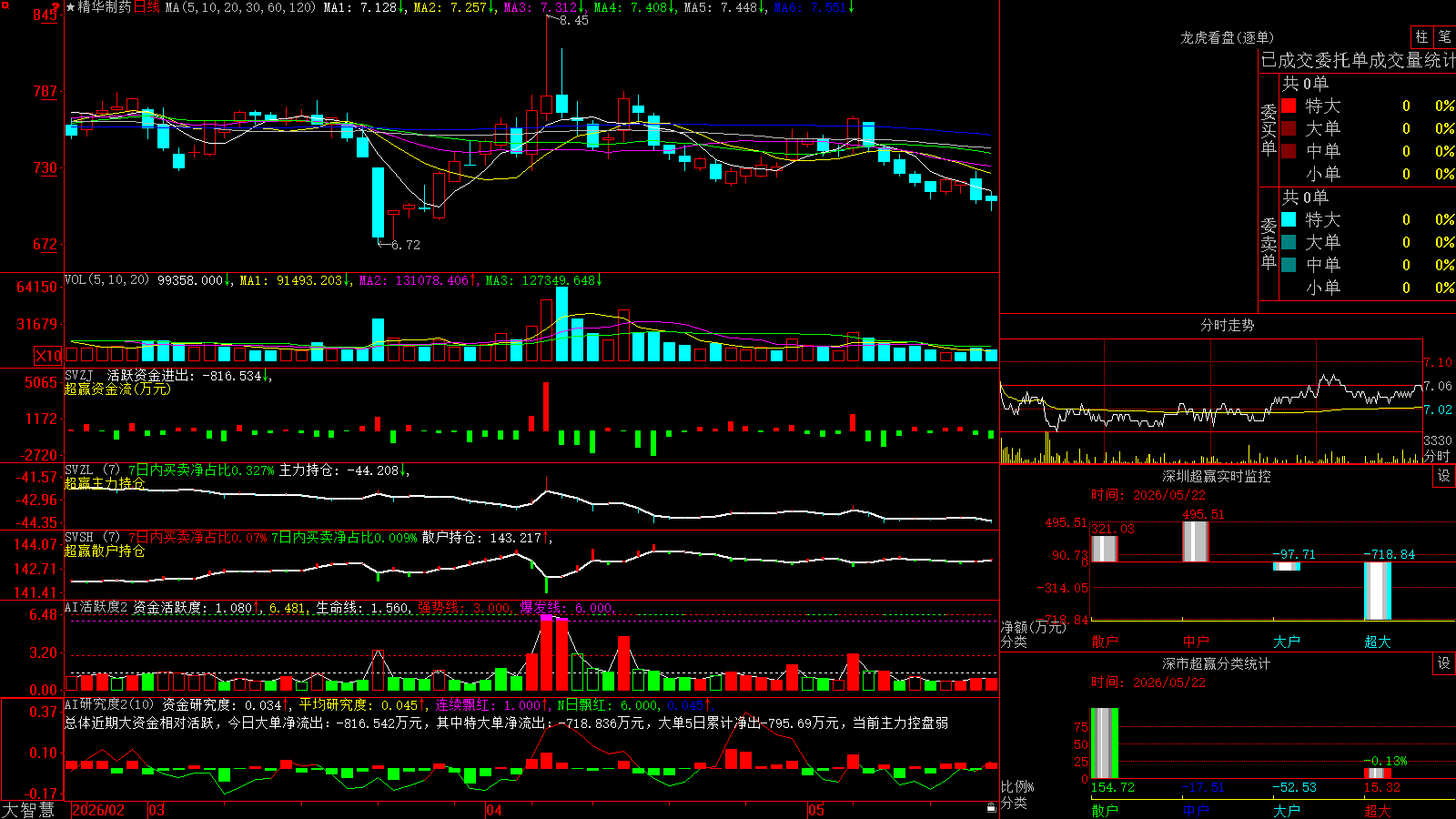1456x819 pixels.
Task: Click the 04 month marker on timeline
Action: [494, 810]
